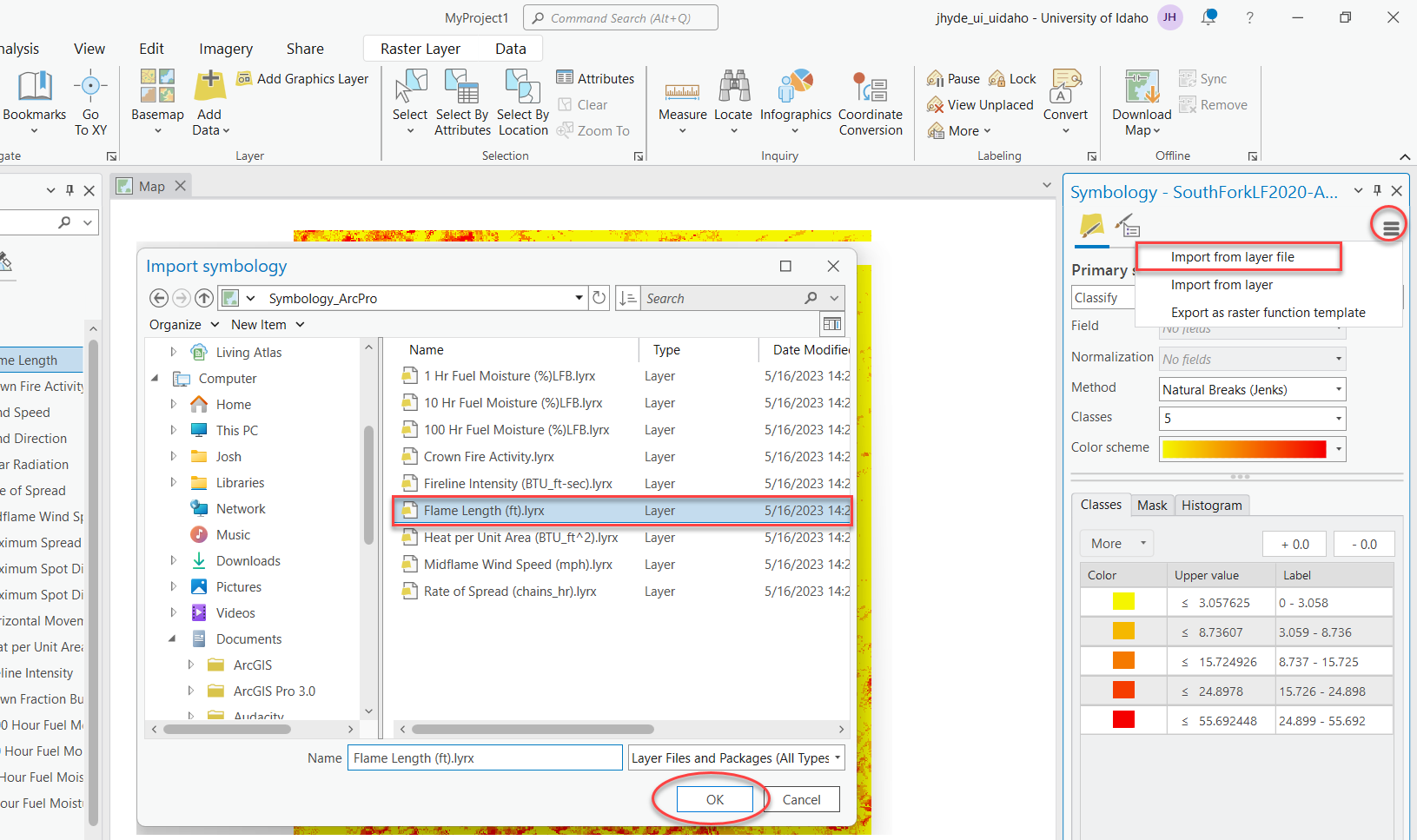
Task: Switch to the Mask tab
Action: pyautogui.click(x=1152, y=505)
